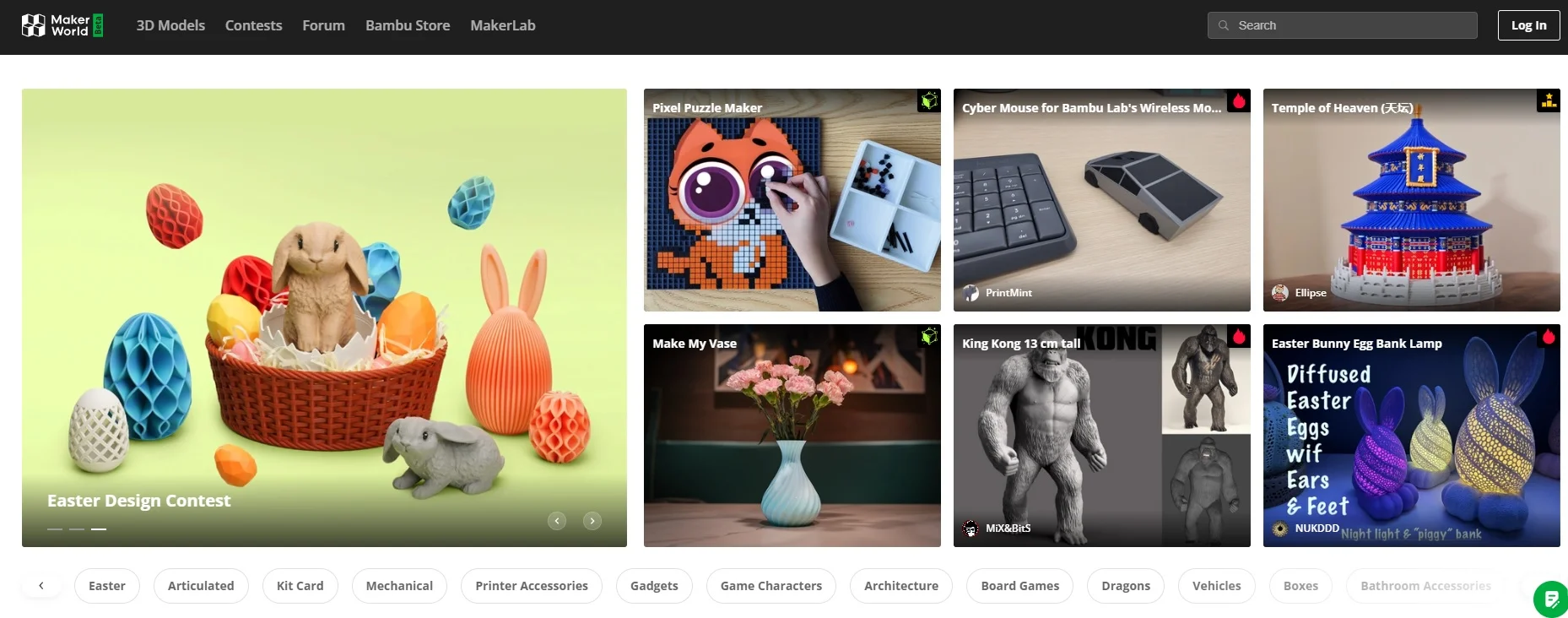The height and width of the screenshot is (618, 1568).
Task: Select the Mechanical category tag
Action: [399, 586]
